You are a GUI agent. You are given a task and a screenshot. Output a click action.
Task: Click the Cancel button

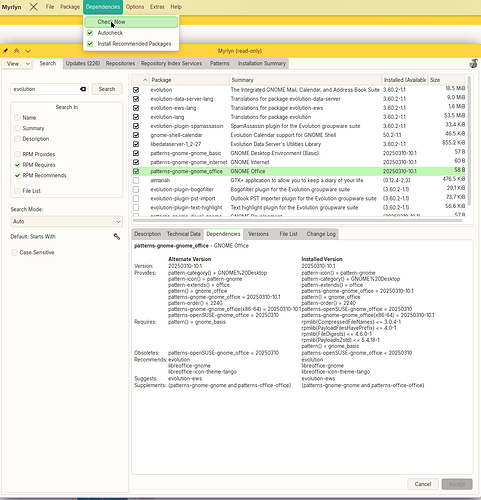coord(423,484)
